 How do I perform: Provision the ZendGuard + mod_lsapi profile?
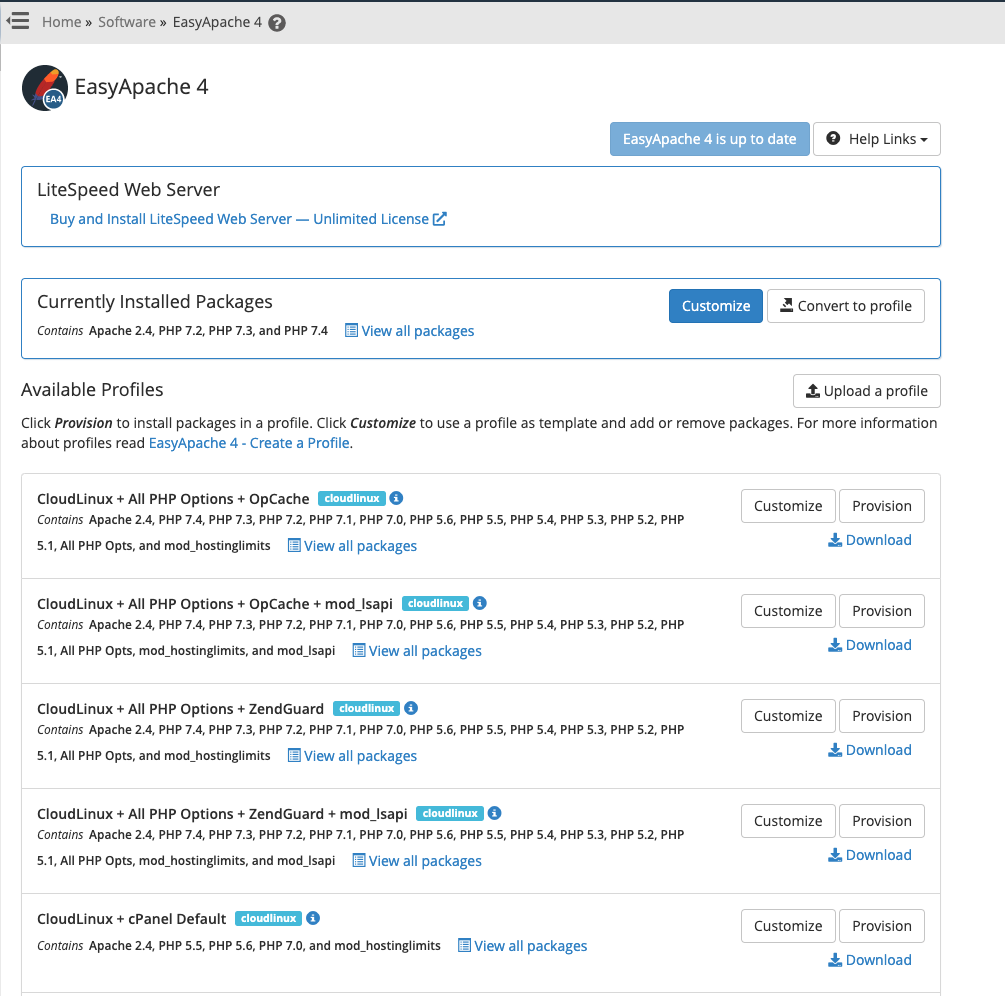click(882, 822)
